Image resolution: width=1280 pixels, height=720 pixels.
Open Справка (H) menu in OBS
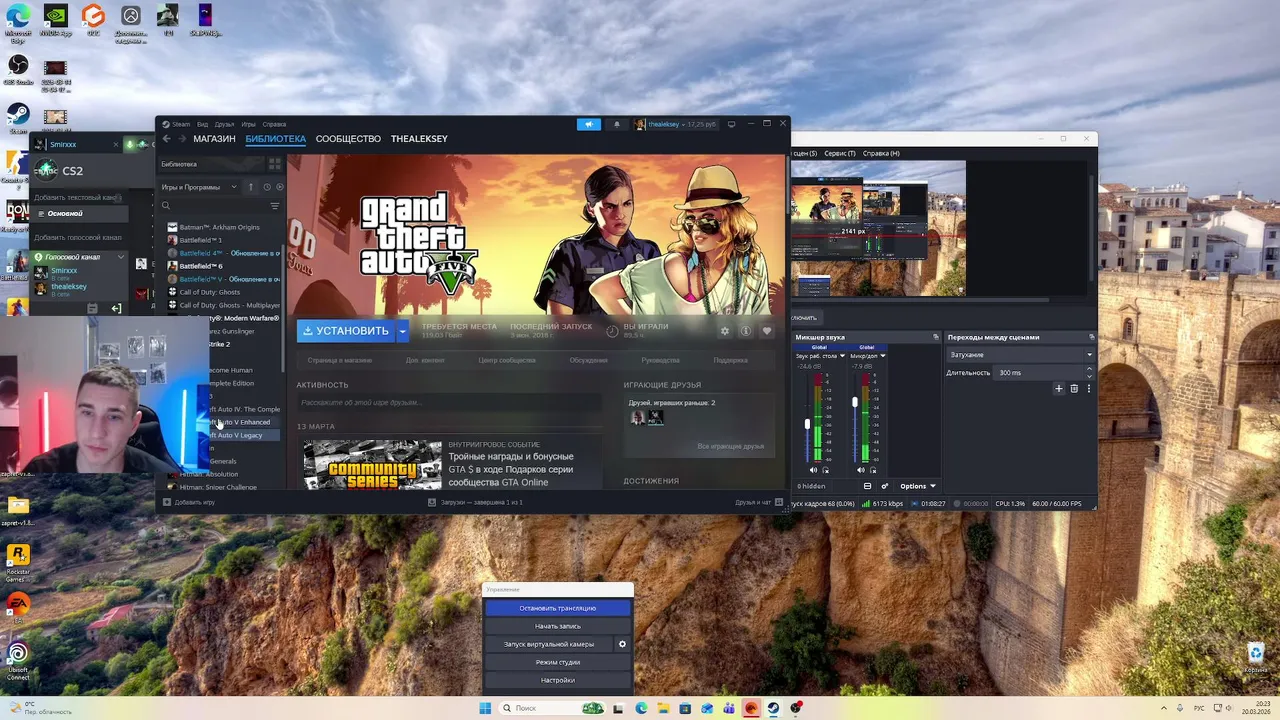coord(881,154)
